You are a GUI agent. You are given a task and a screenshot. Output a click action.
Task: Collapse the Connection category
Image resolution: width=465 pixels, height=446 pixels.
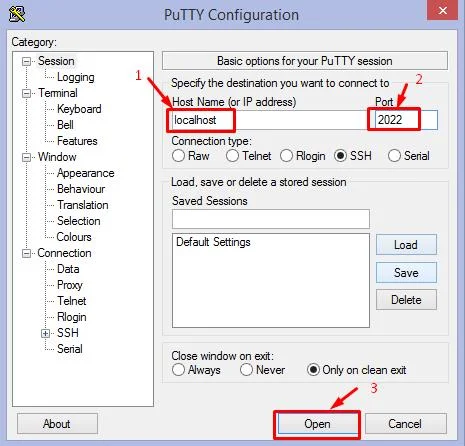[26, 253]
